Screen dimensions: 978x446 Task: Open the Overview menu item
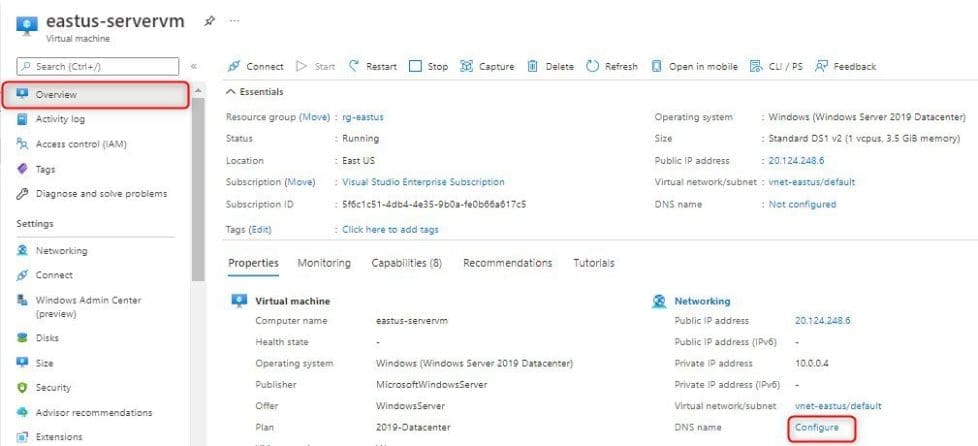pyautogui.click(x=95, y=95)
